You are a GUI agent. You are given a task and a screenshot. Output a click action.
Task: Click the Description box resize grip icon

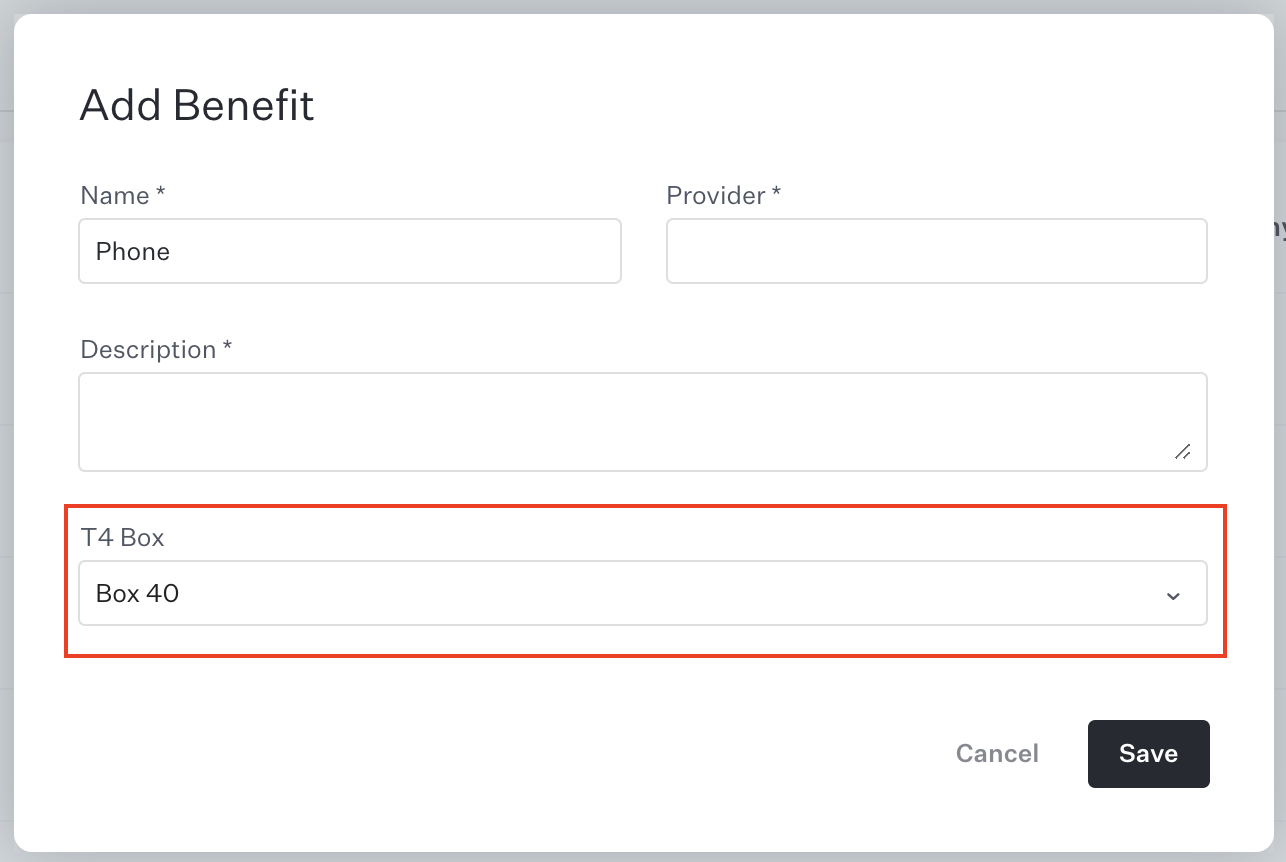click(1182, 451)
